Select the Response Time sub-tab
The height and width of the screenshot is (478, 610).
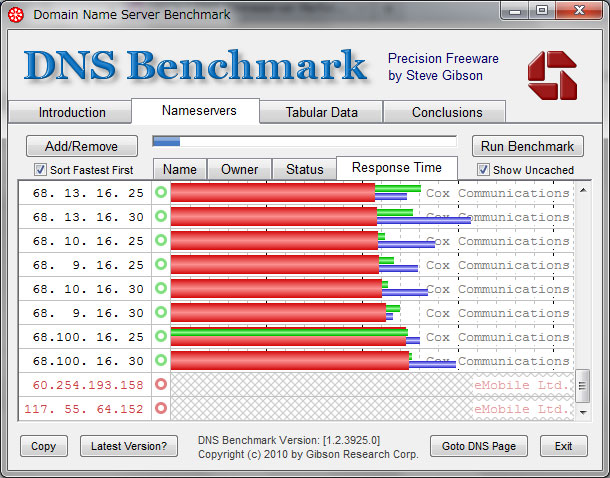[397, 168]
